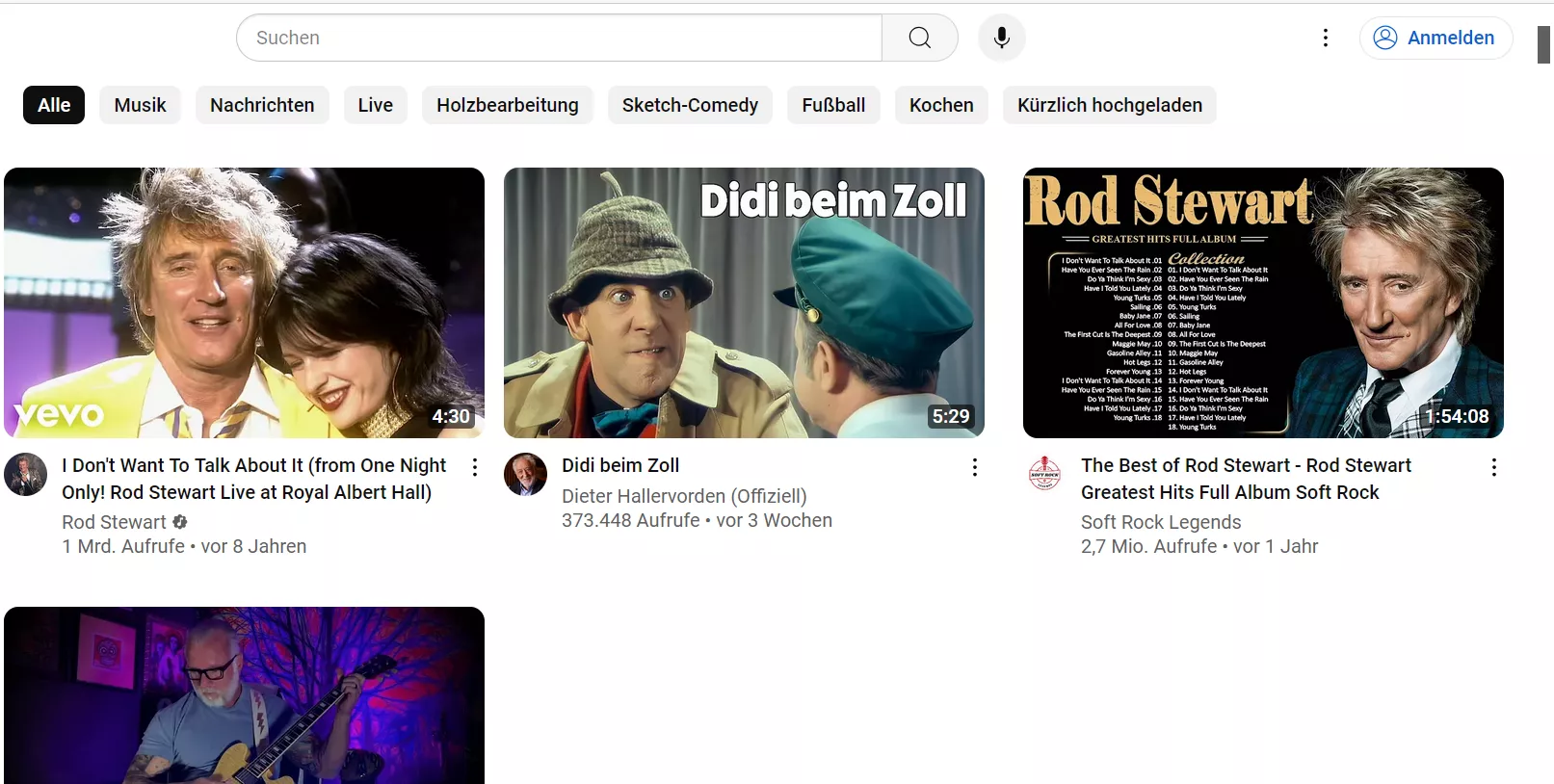Show Kürzlich hochgeladen videos

click(1109, 105)
